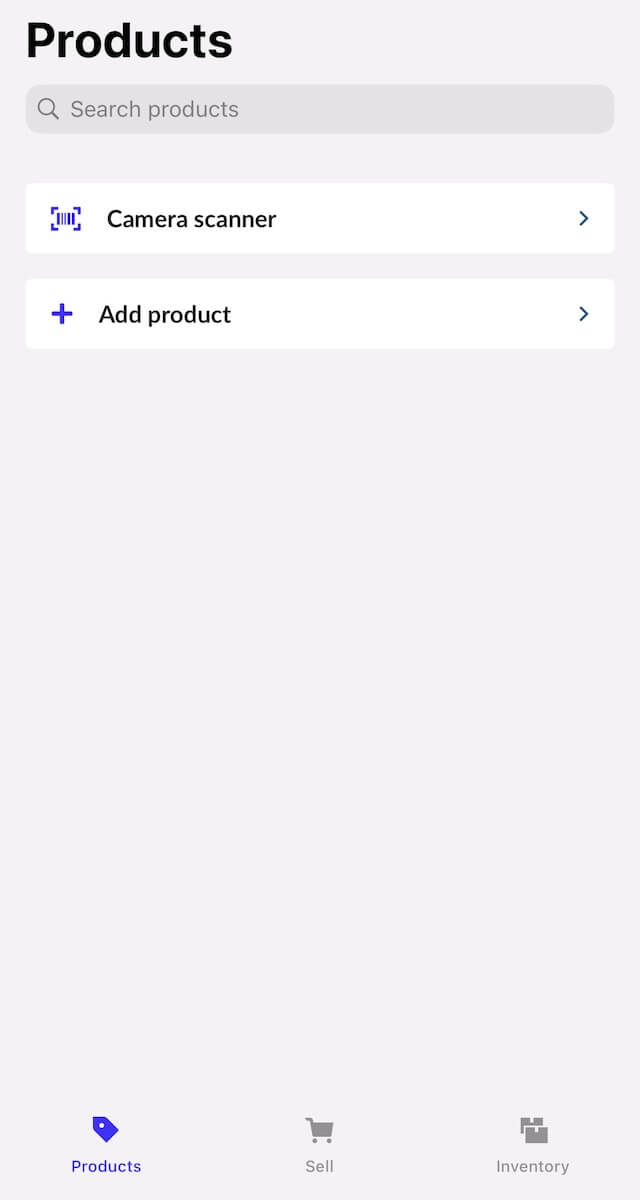Click the Inventory boxes icon
The width and height of the screenshot is (640, 1200).
533,1128
